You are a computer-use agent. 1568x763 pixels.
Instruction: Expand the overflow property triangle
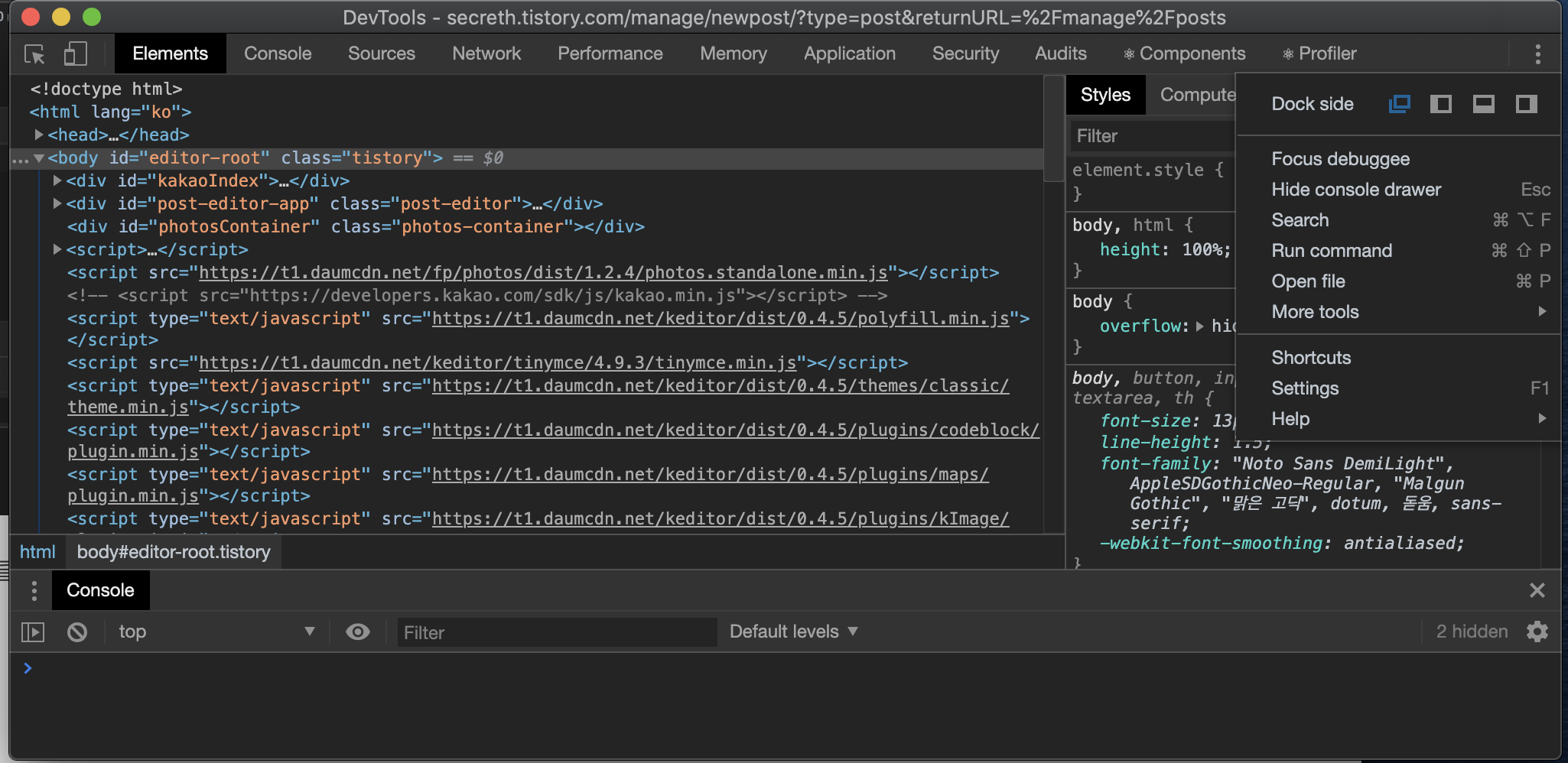(x=1199, y=326)
